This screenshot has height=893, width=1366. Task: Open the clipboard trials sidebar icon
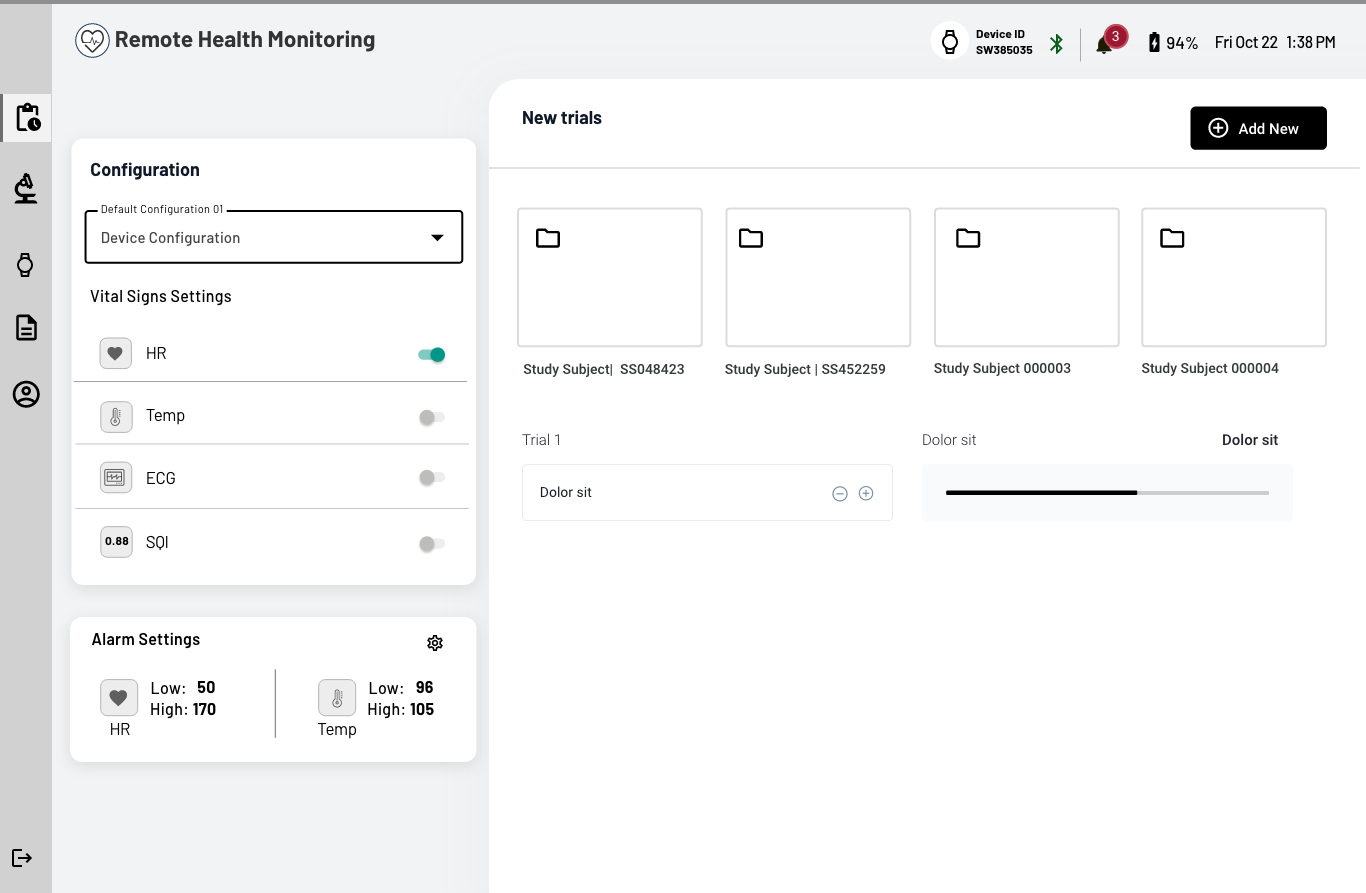[27, 117]
